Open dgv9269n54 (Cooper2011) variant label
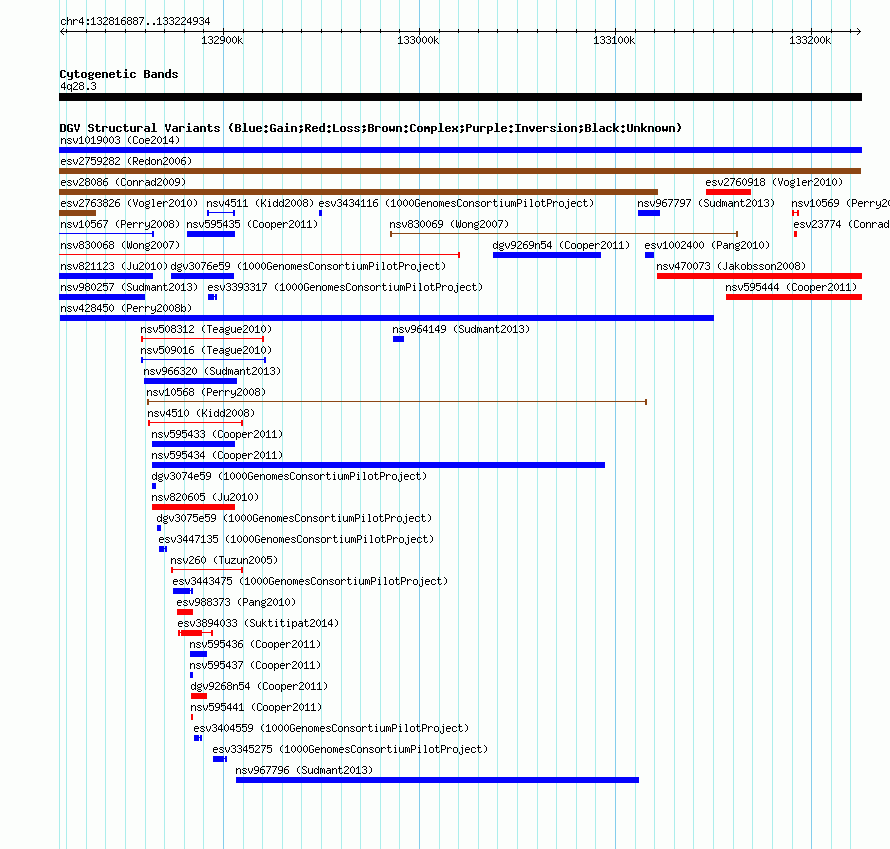The height and width of the screenshot is (849, 890). pyautogui.click(x=561, y=245)
